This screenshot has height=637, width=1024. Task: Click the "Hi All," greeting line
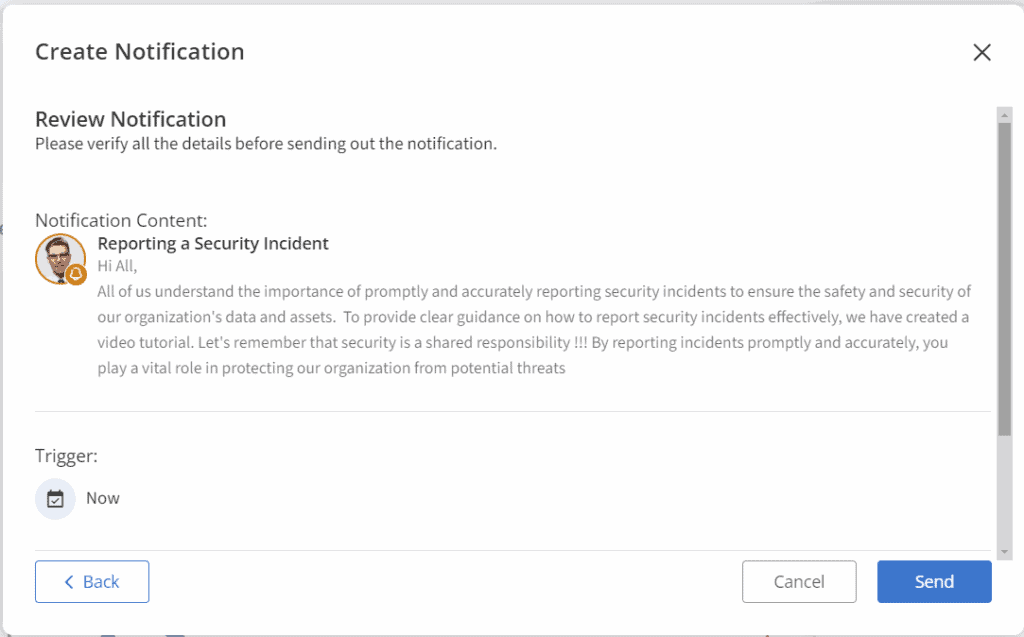(x=117, y=267)
